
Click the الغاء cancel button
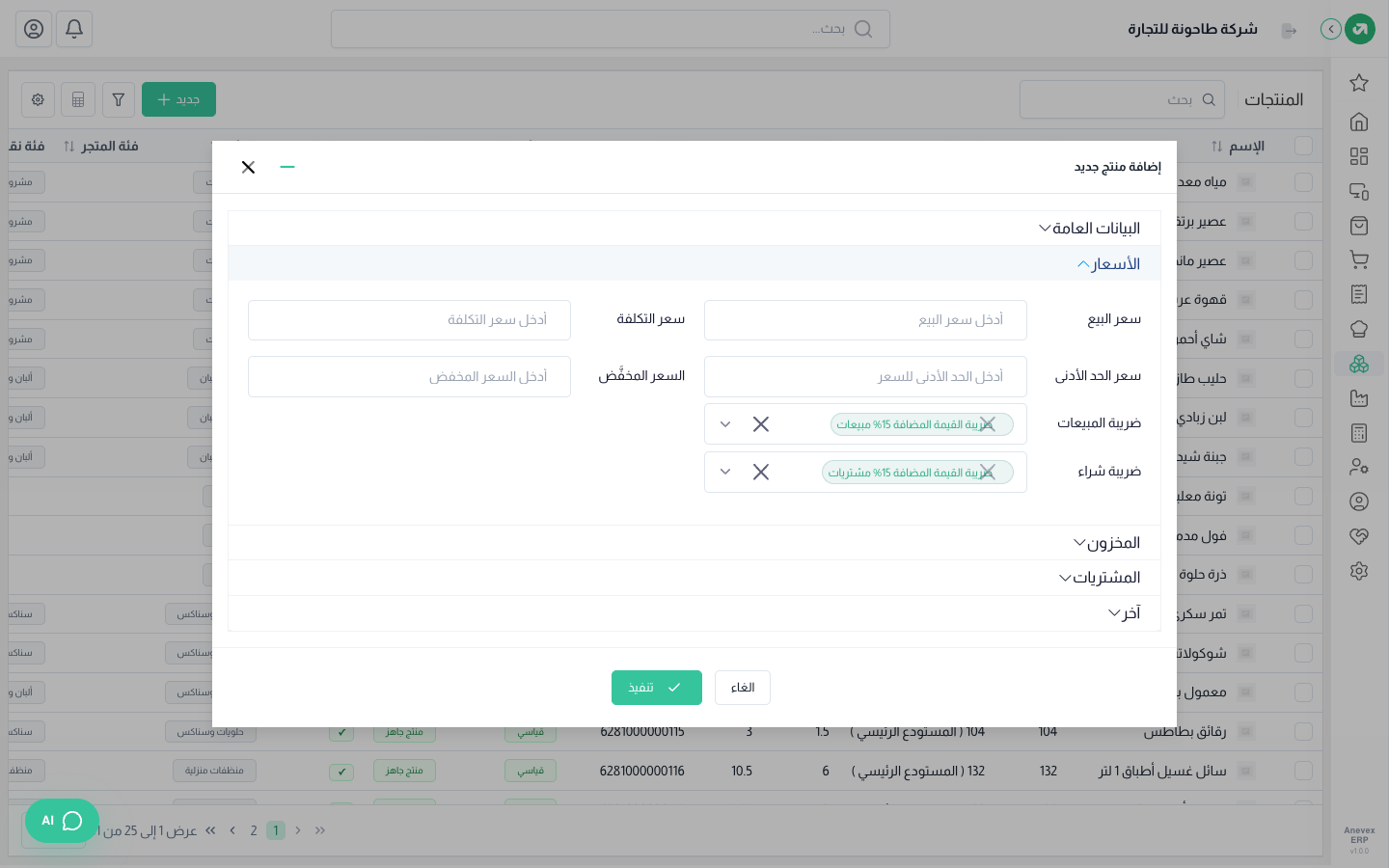[743, 688]
